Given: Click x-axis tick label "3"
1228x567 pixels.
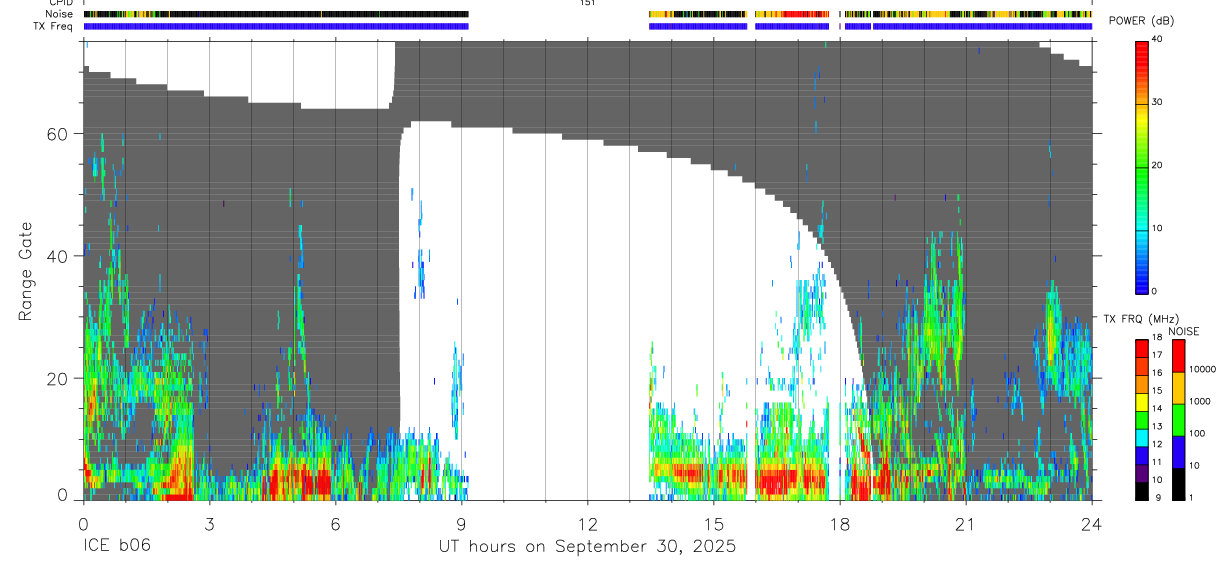Looking at the screenshot, I should click(x=209, y=524).
